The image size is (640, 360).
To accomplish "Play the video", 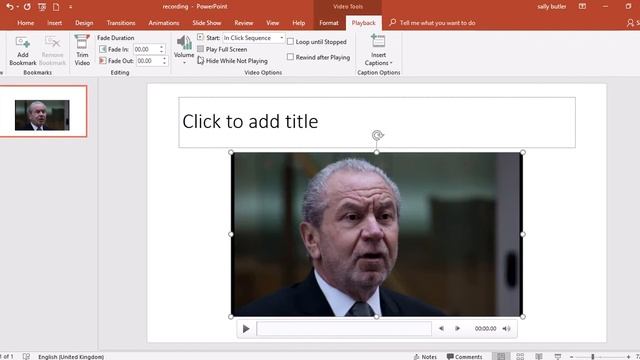I will click(x=246, y=329).
